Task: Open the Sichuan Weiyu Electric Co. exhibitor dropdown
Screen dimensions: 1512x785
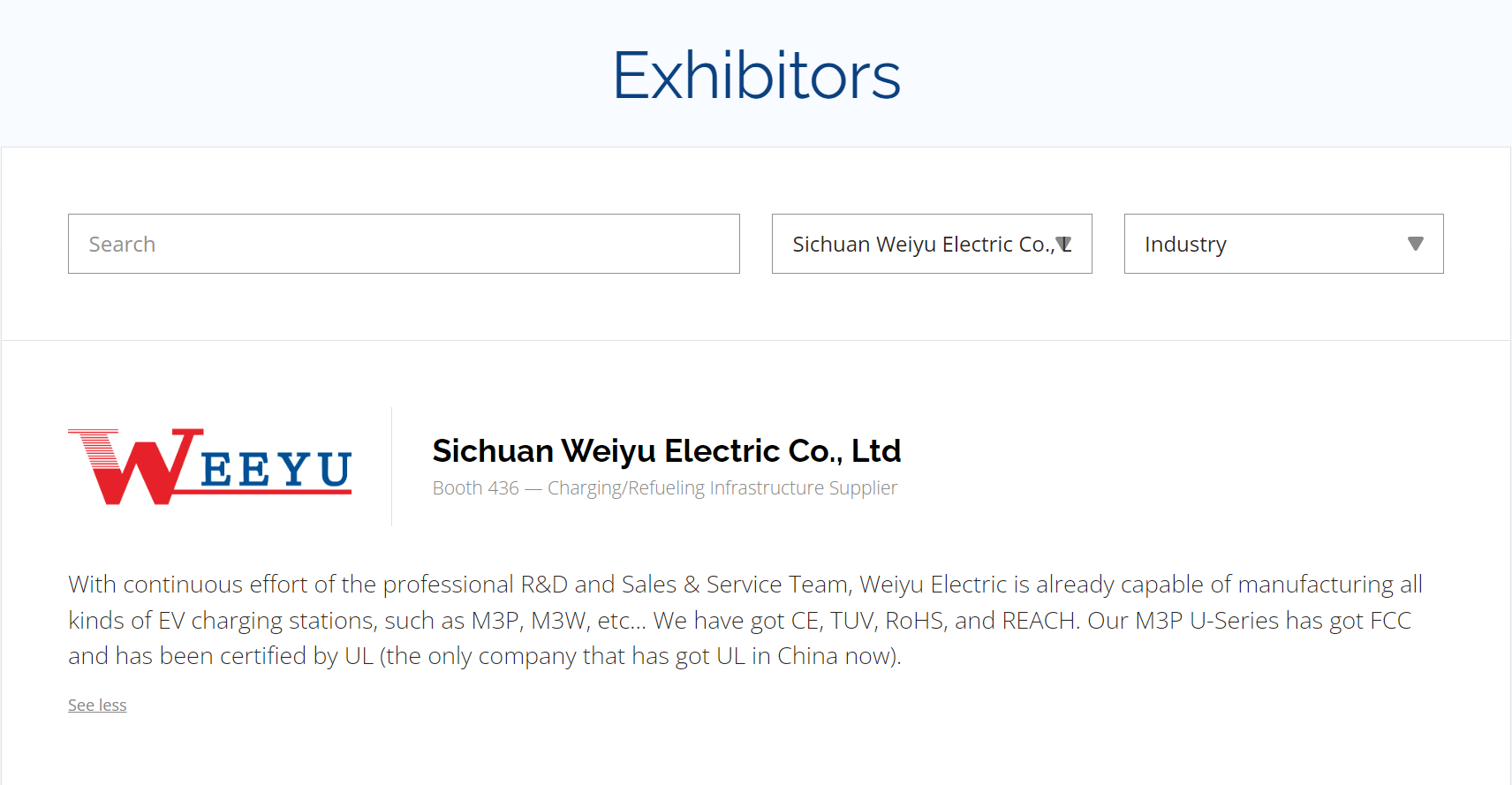Action: click(932, 244)
